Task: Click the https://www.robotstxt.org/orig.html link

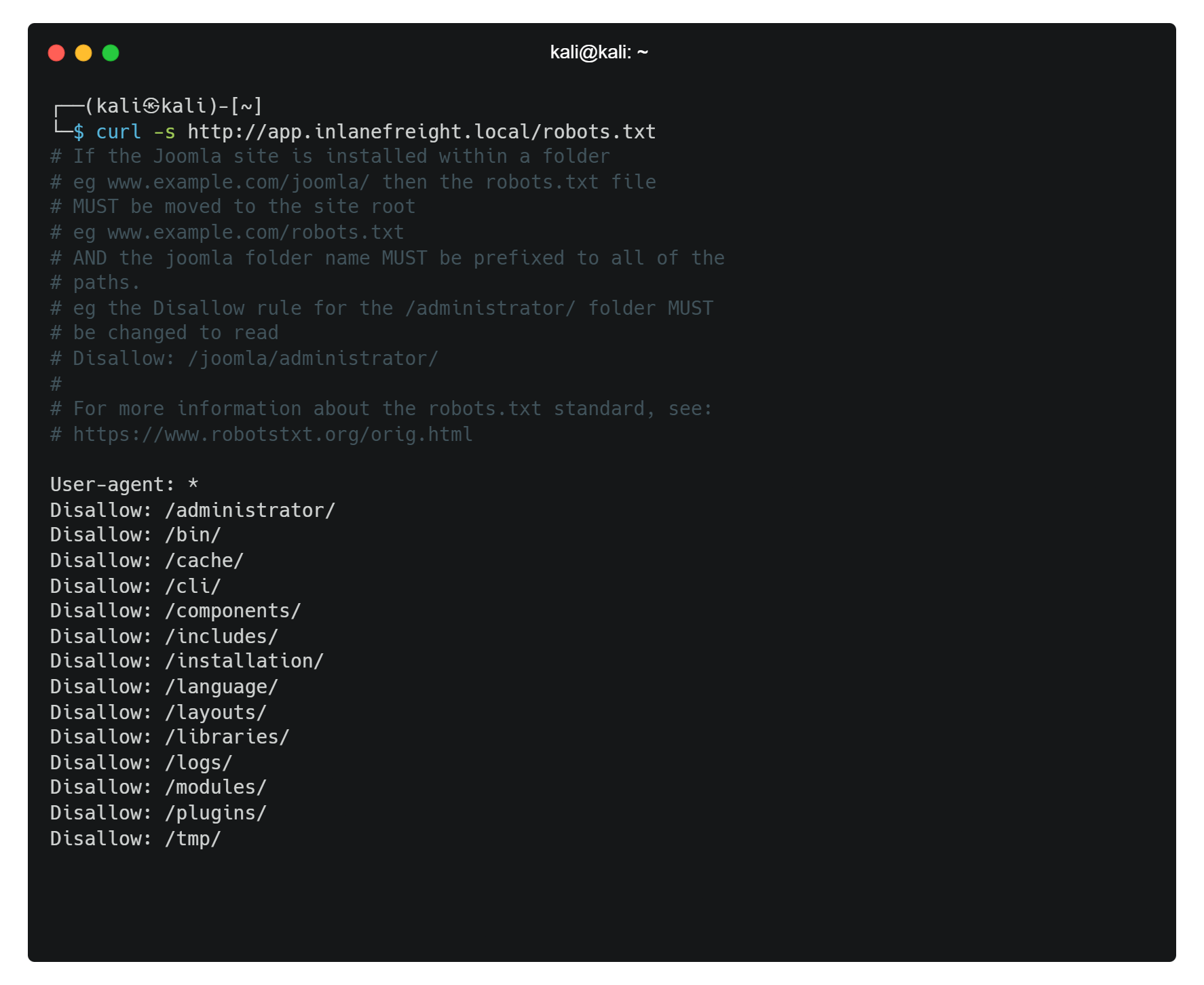Action: pos(273,434)
